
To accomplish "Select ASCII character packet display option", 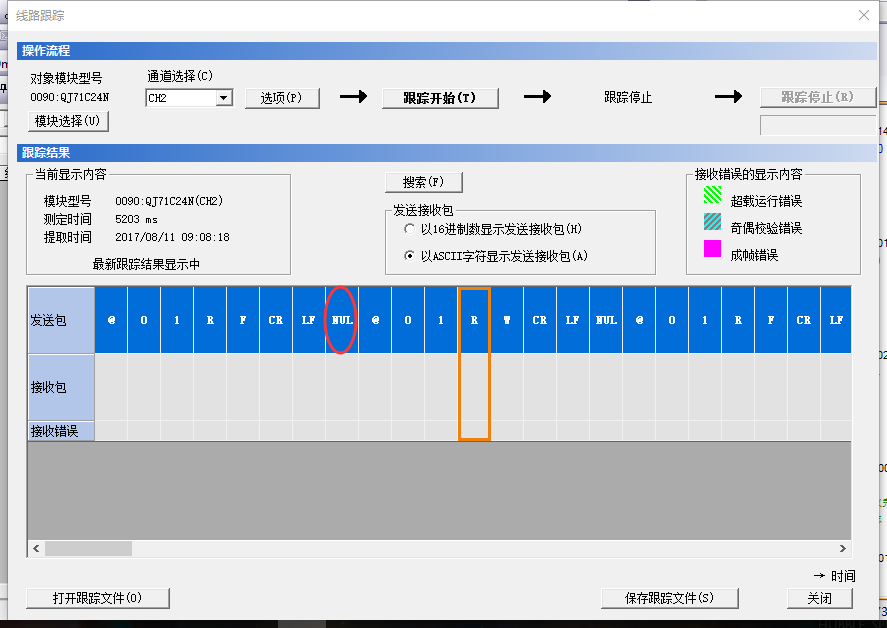I will point(409,256).
